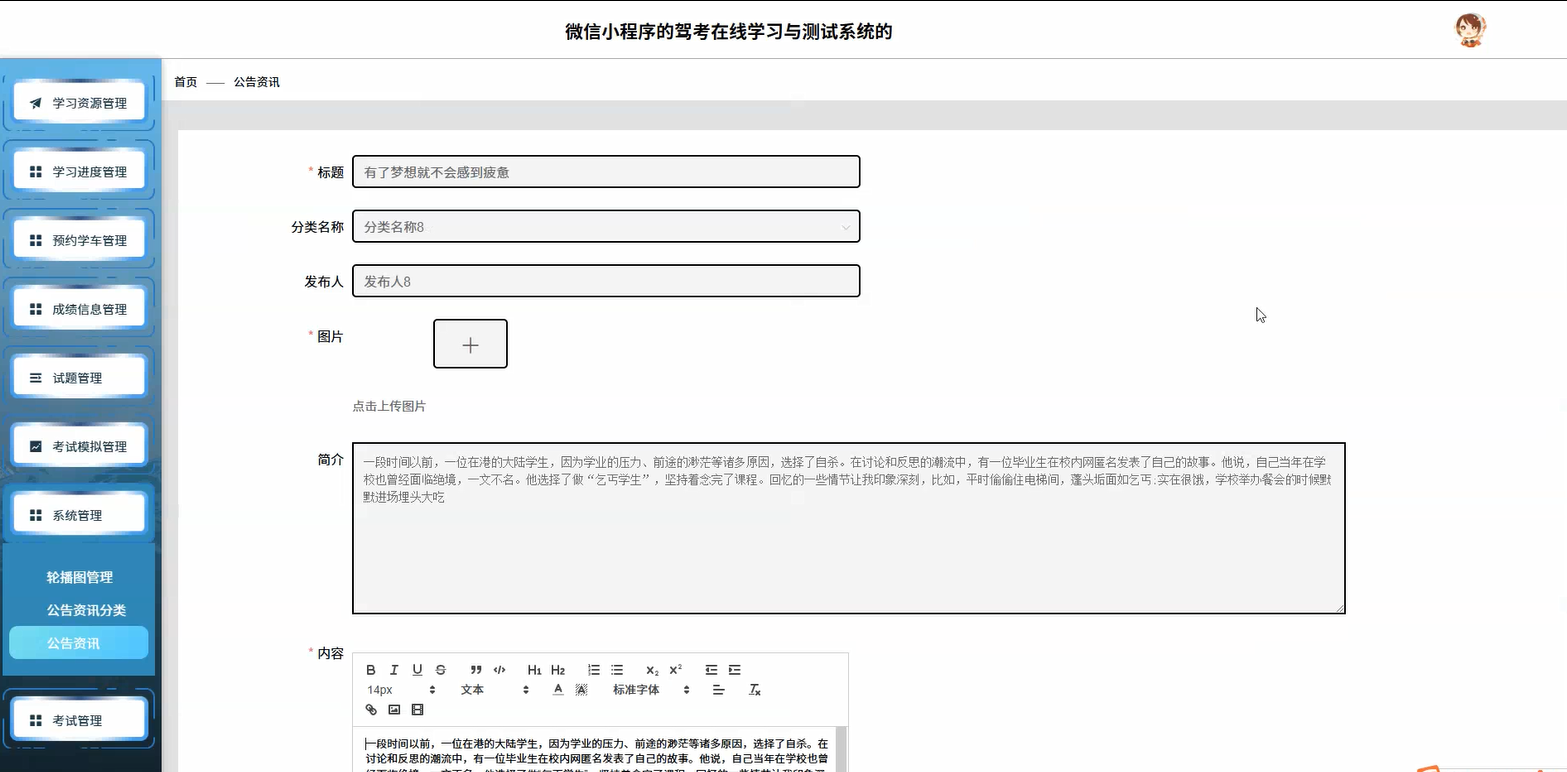Click the plus box to upload image
Screen dimensions: 1567x772
coord(470,344)
